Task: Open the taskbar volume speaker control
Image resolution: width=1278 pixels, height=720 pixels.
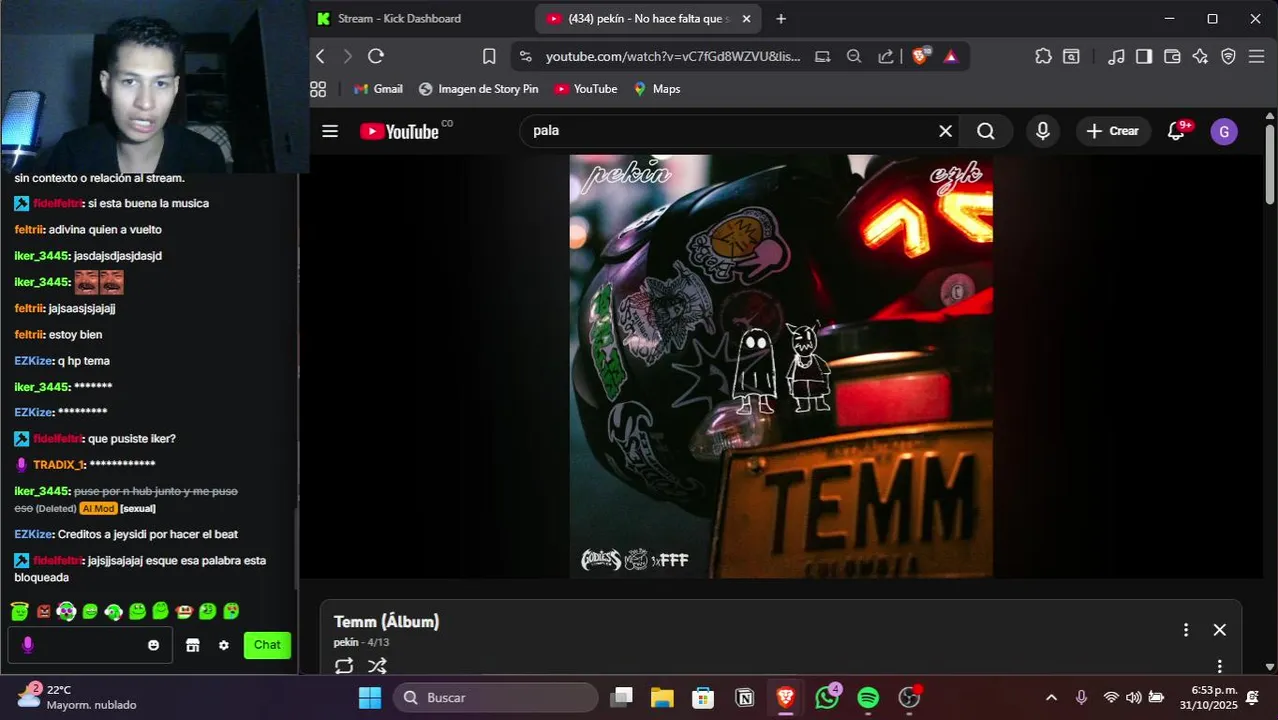Action: 1133,698
